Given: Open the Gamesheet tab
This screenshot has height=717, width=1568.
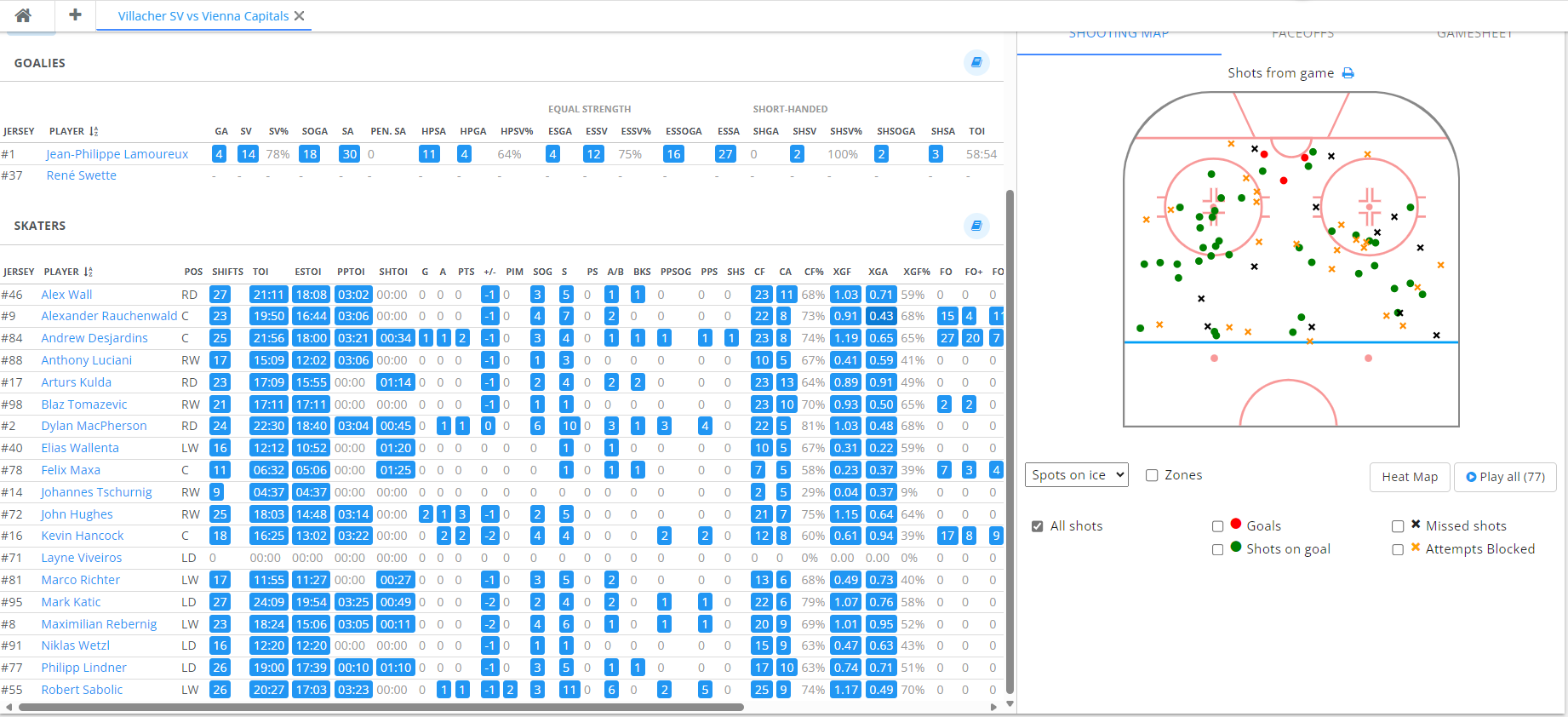Looking at the screenshot, I should pos(1474,35).
